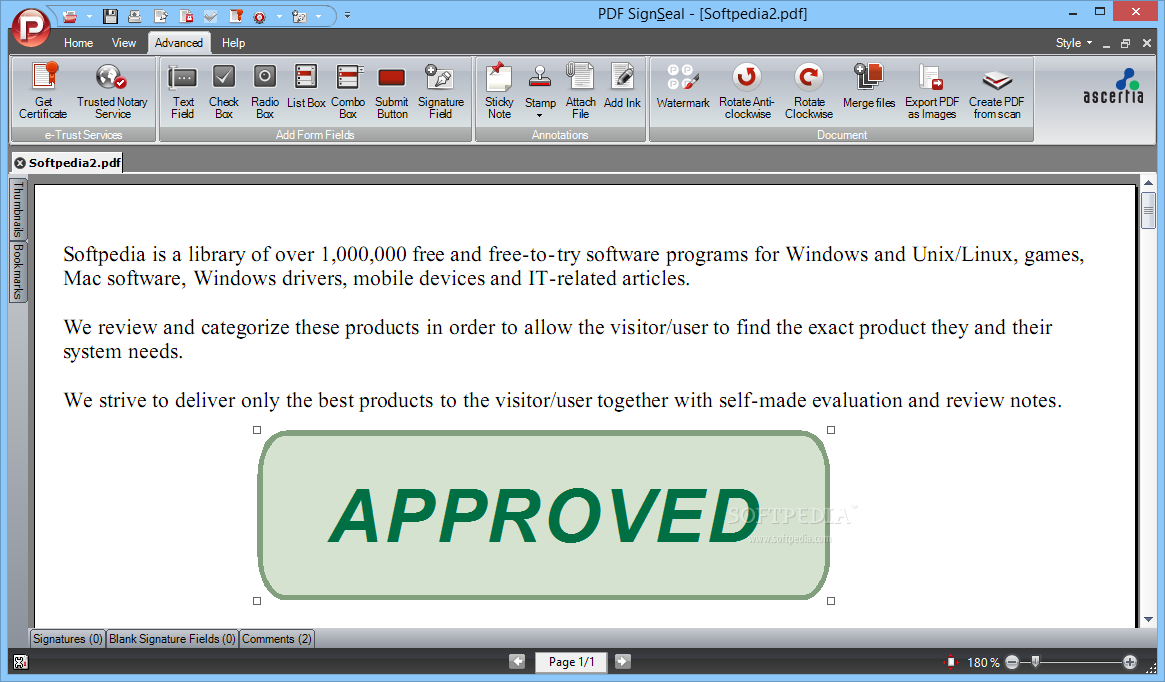The height and width of the screenshot is (682, 1165).
Task: Open the Blank Signature Fields (0) tab
Action: tap(172, 639)
